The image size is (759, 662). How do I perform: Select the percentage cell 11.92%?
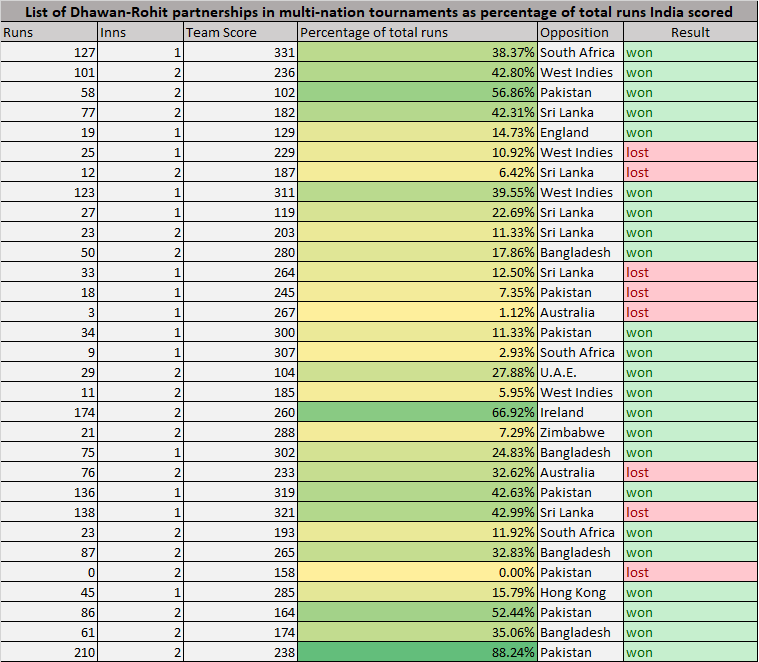[417, 532]
